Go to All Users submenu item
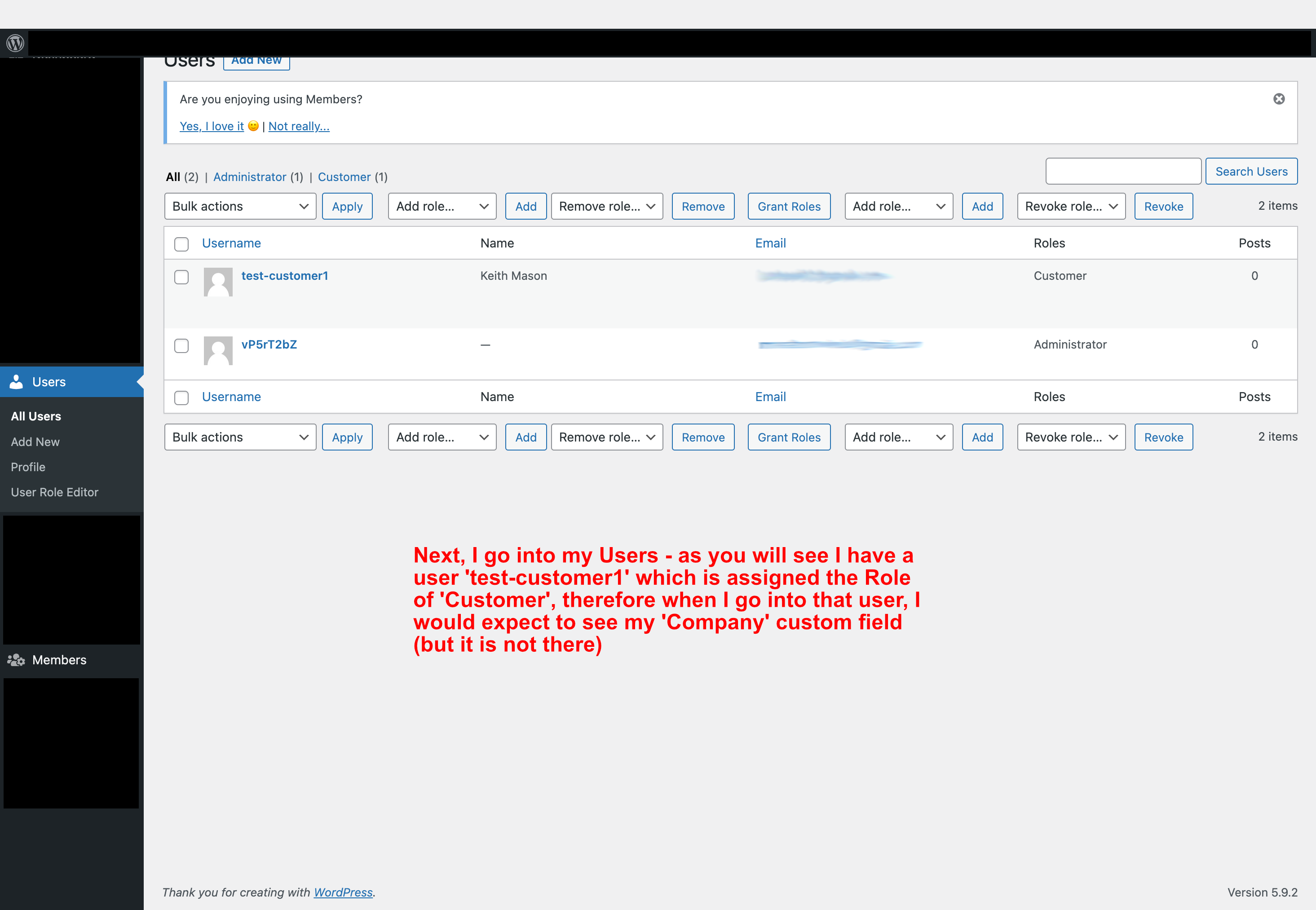 [x=36, y=416]
